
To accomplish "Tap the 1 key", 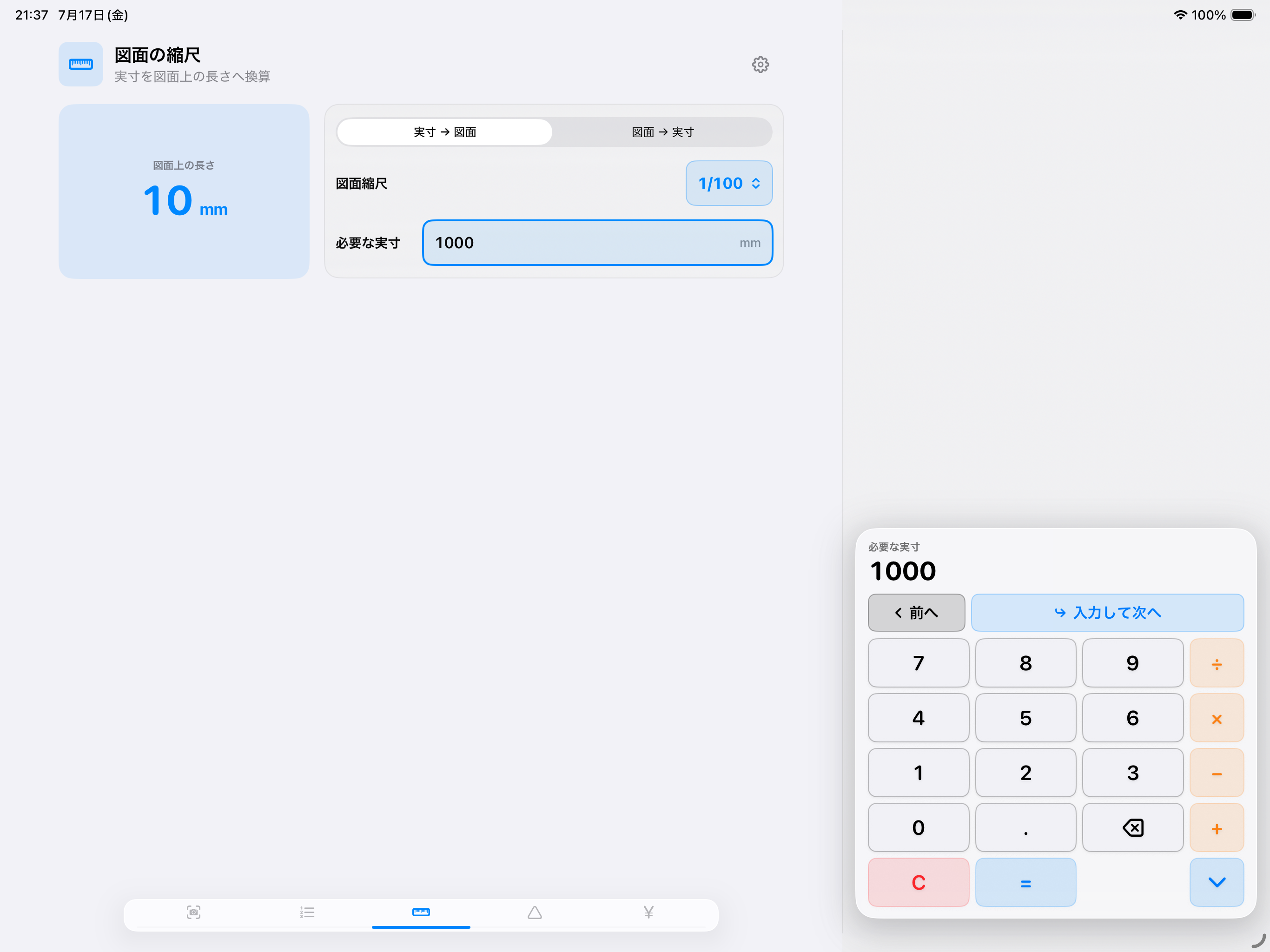I will (918, 773).
